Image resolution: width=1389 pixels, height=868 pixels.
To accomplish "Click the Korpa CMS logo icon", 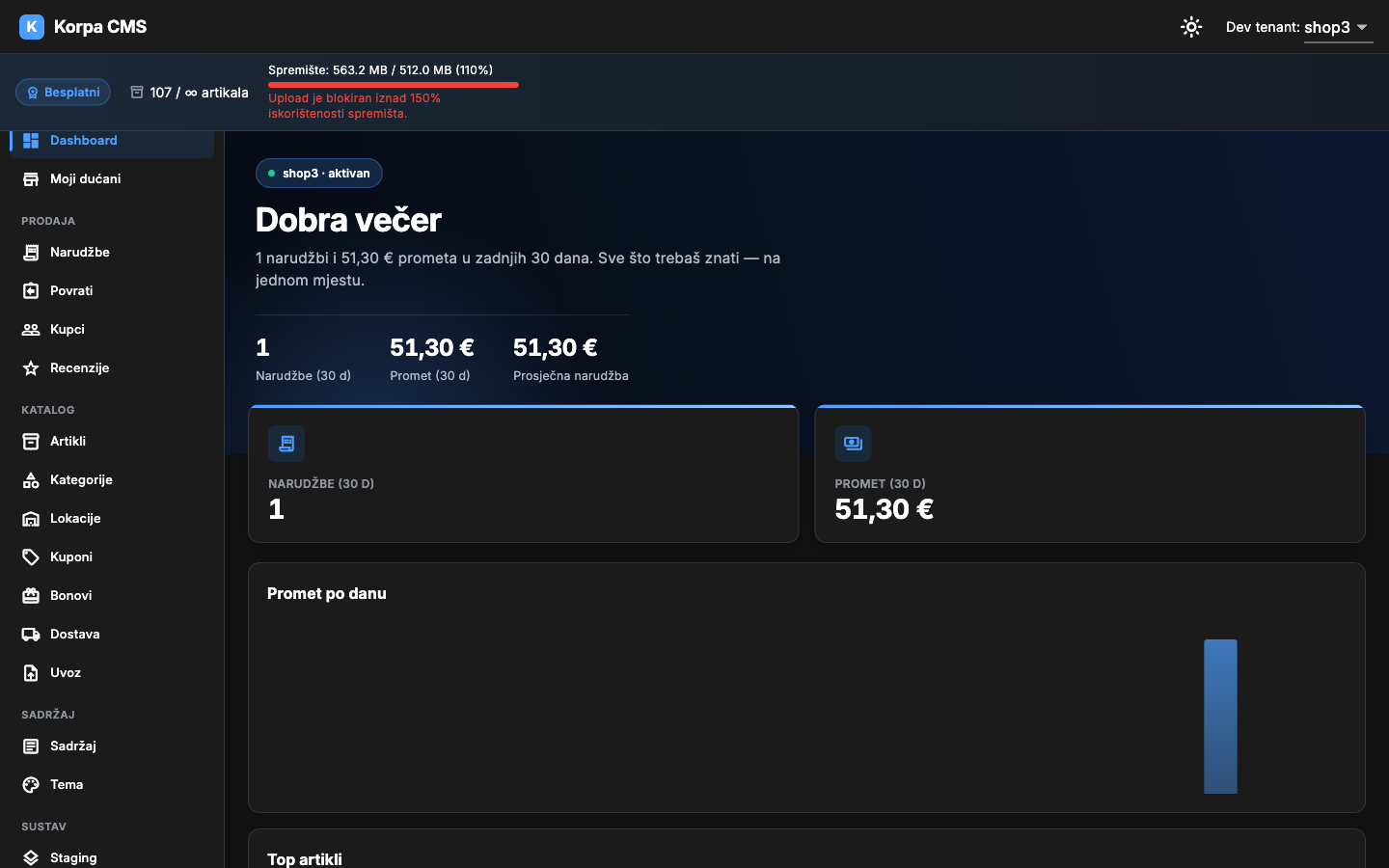I will click(x=32, y=27).
